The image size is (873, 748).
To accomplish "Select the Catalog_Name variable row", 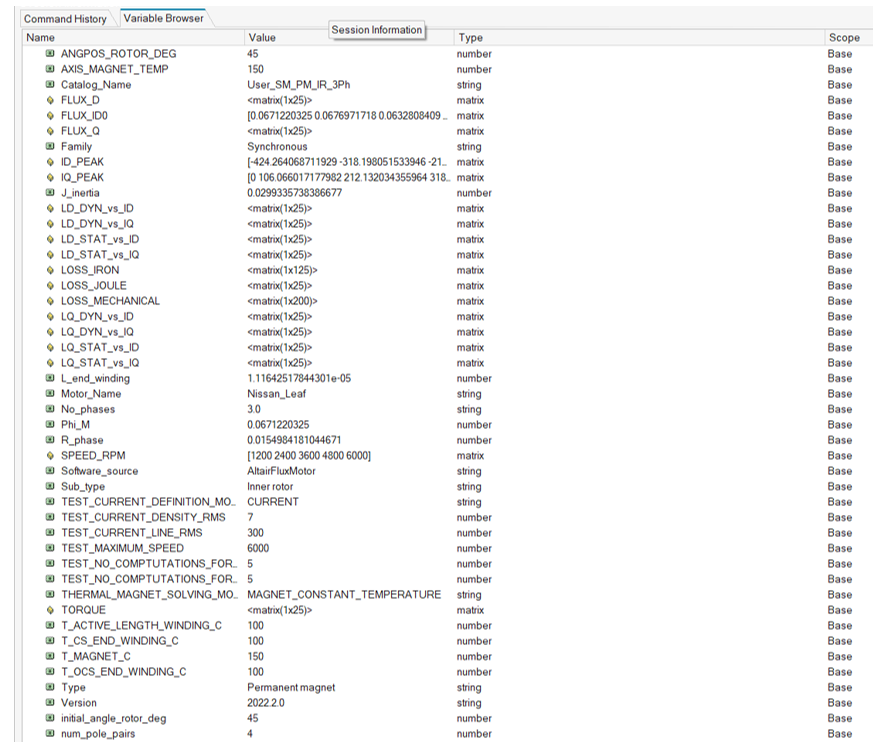I will 96,85.
